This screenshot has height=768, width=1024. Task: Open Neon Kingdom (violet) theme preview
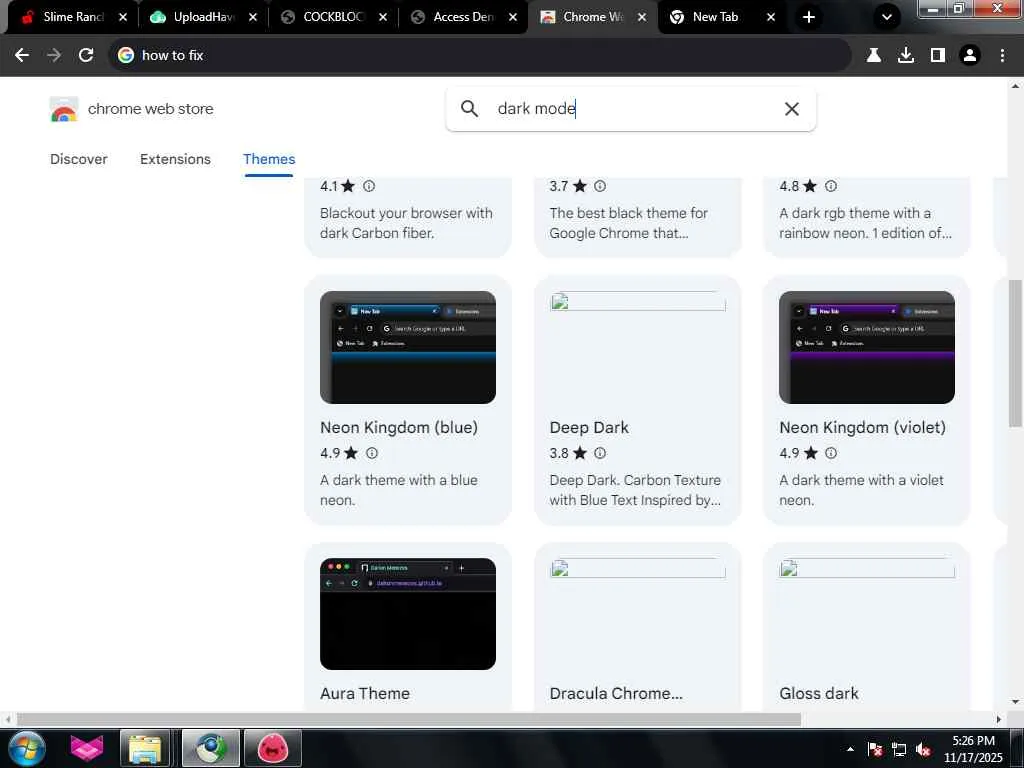(867, 347)
